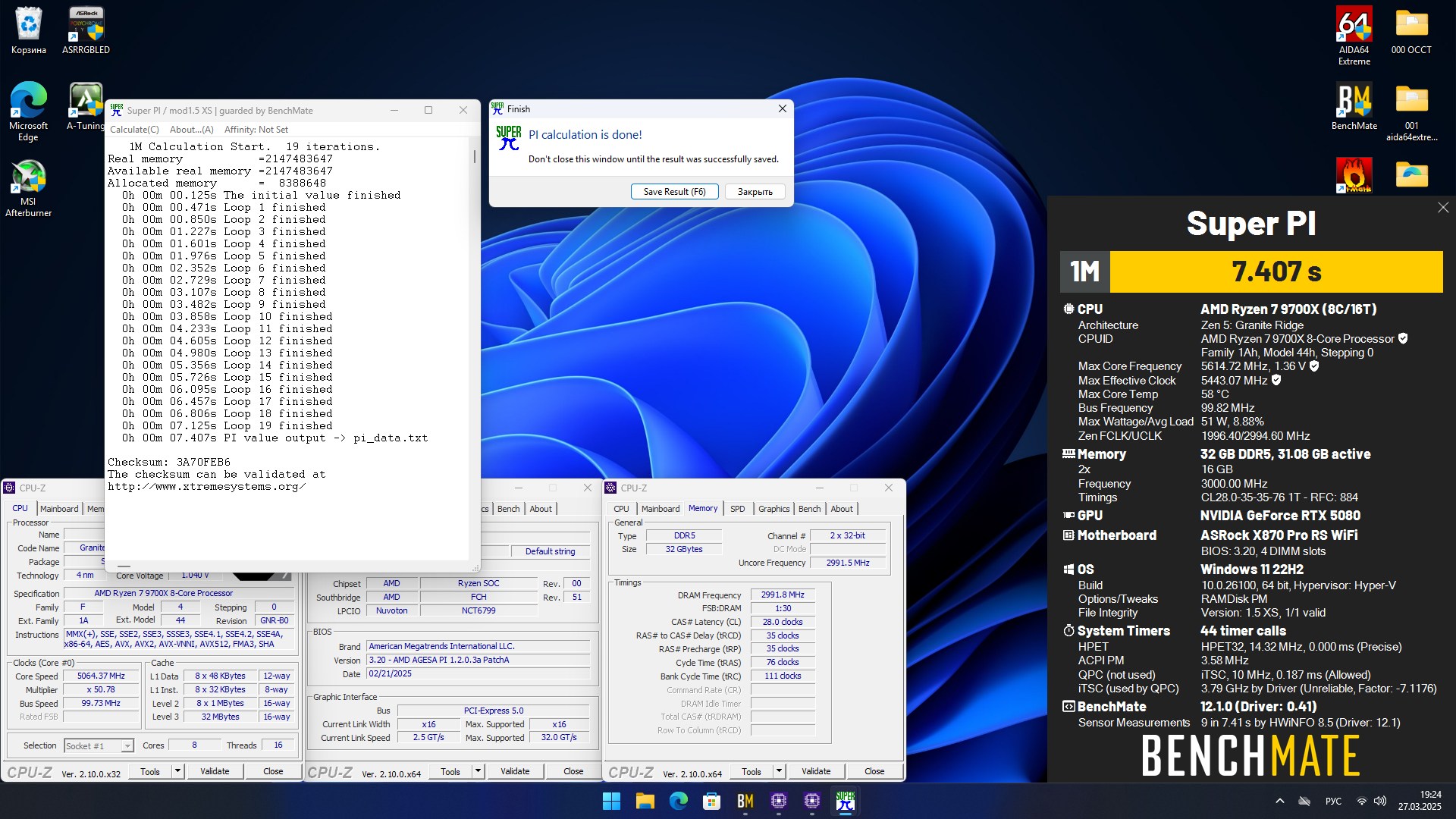The image size is (1456, 819).
Task: Close the BenchMate Super PI result panel
Action: 1442,208
